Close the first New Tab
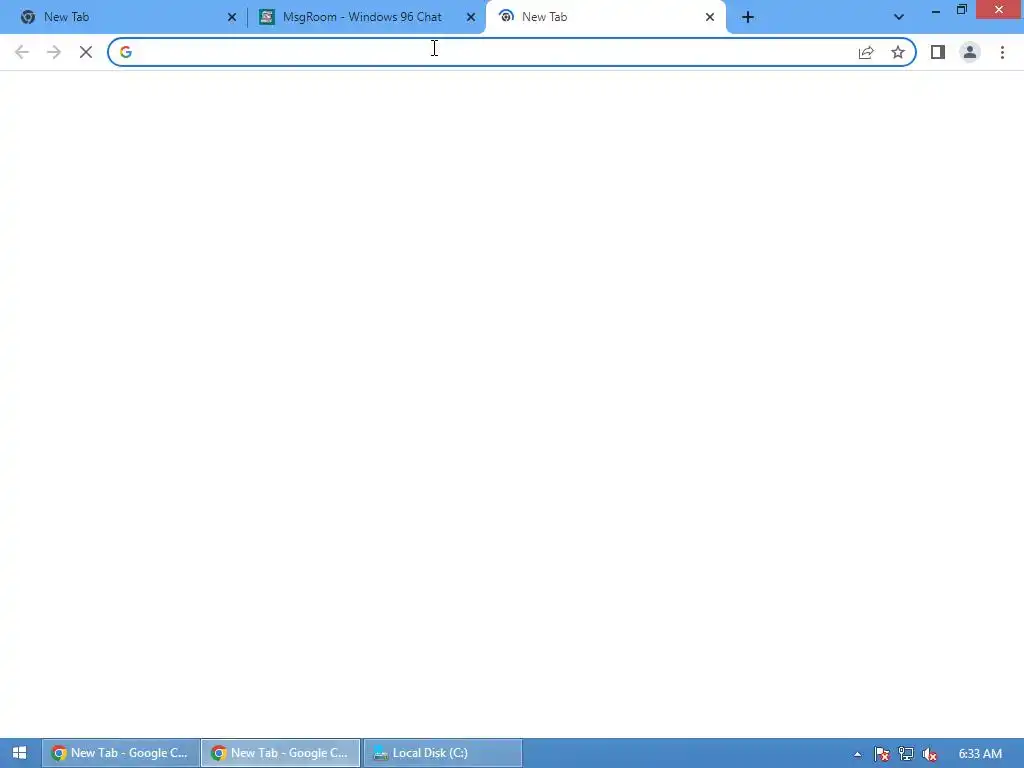Image resolution: width=1024 pixels, height=768 pixels. coord(232,18)
